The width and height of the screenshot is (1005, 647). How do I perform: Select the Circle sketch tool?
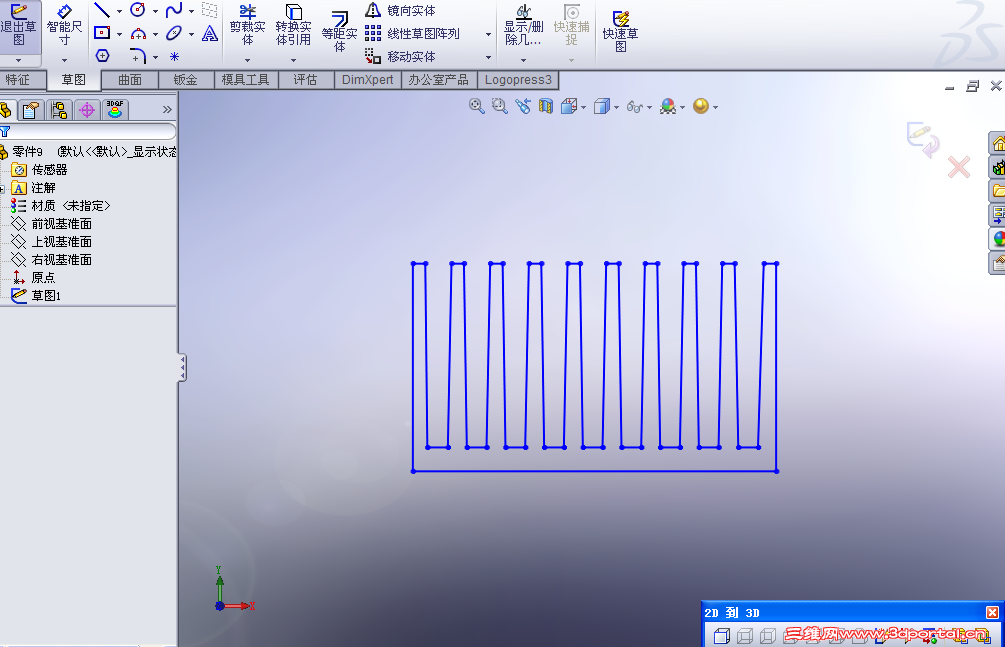pyautogui.click(x=138, y=10)
